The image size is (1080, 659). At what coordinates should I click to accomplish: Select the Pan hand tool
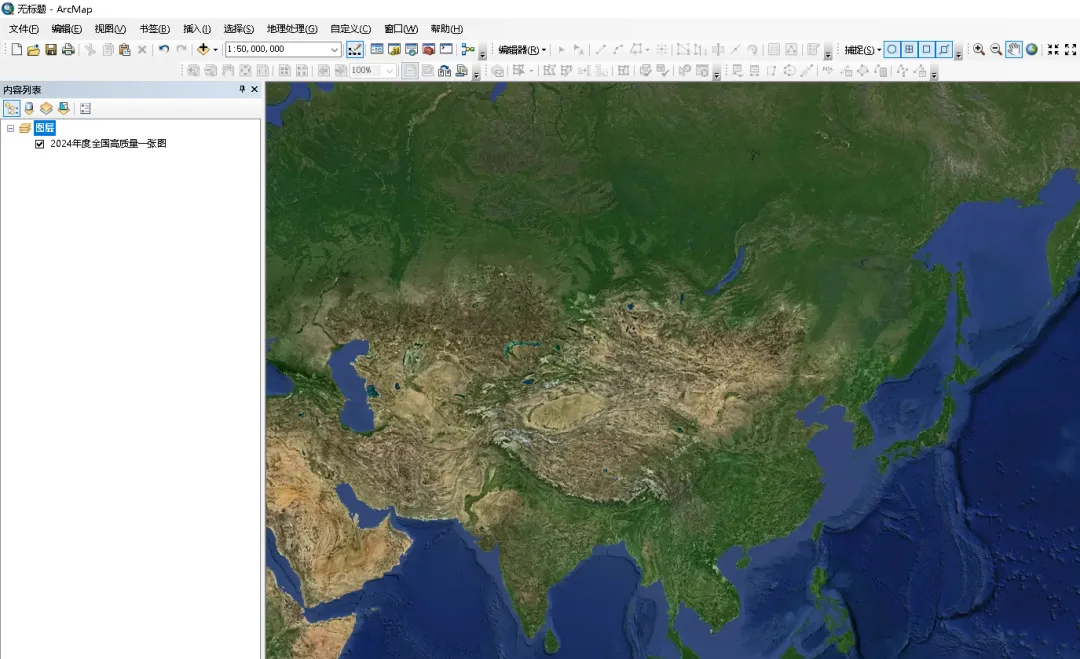pos(1014,50)
